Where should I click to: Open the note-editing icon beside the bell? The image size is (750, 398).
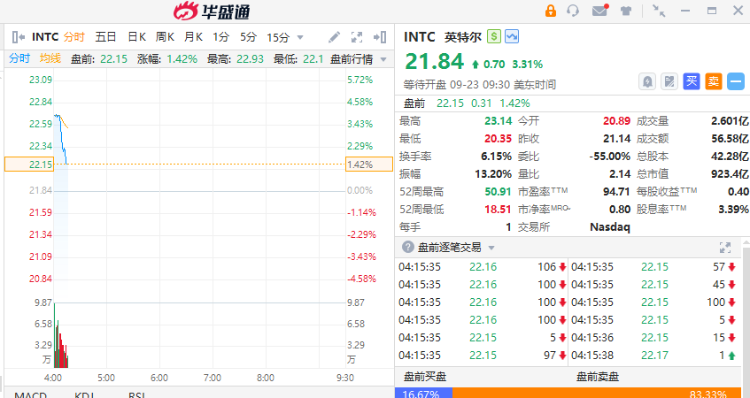point(669,81)
